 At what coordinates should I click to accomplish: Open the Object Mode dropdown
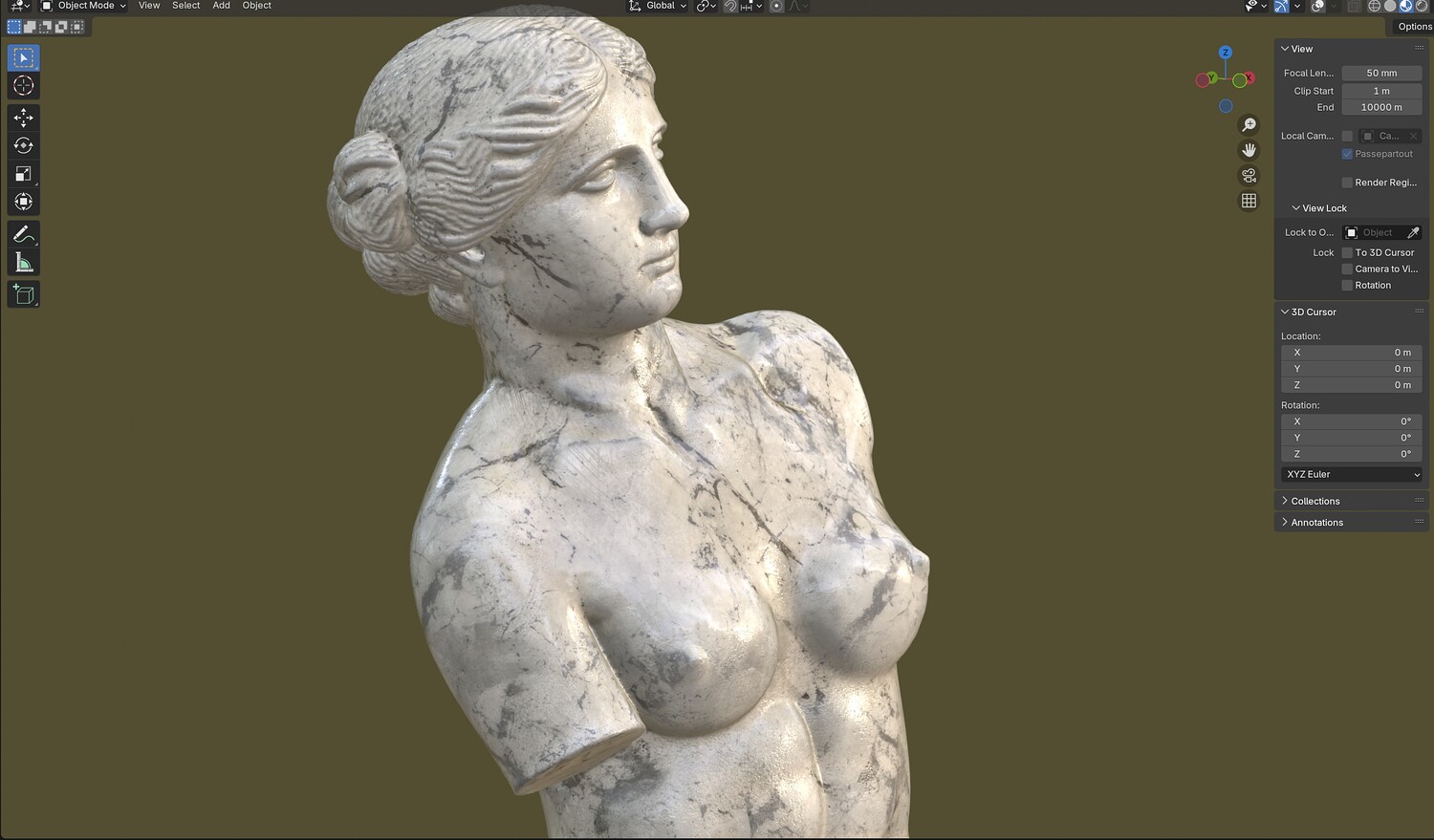point(84,6)
